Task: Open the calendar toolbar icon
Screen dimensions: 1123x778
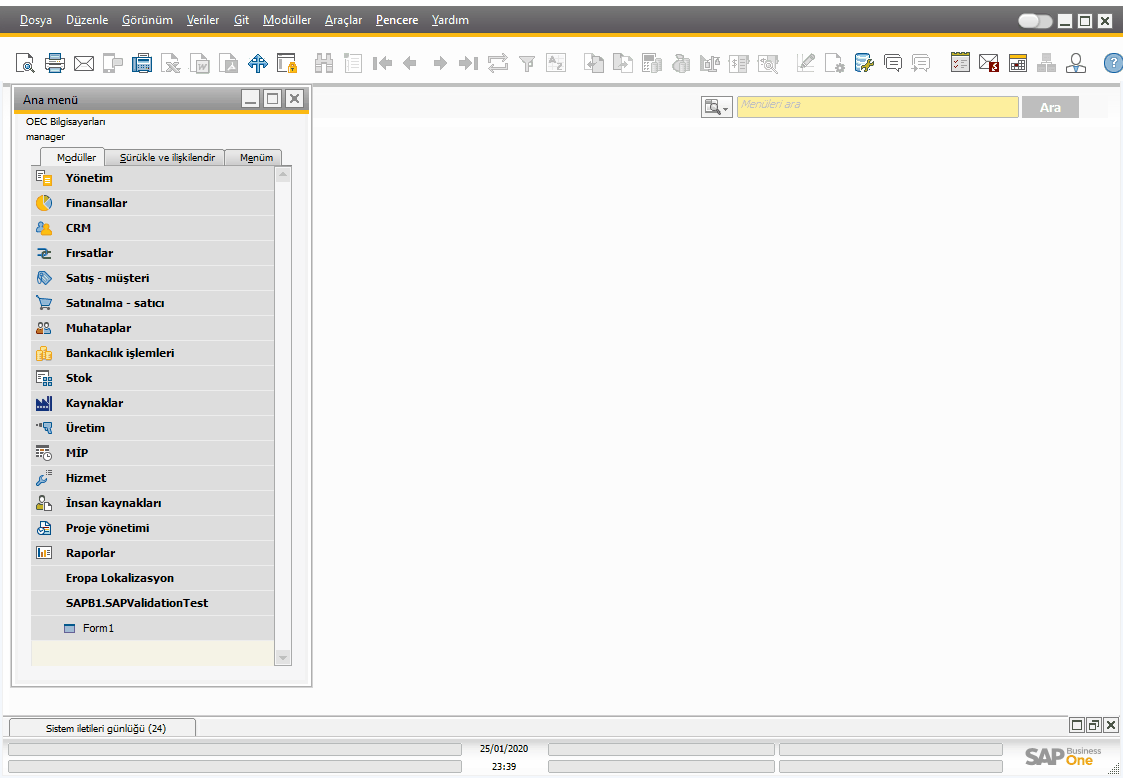Action: click(1018, 63)
